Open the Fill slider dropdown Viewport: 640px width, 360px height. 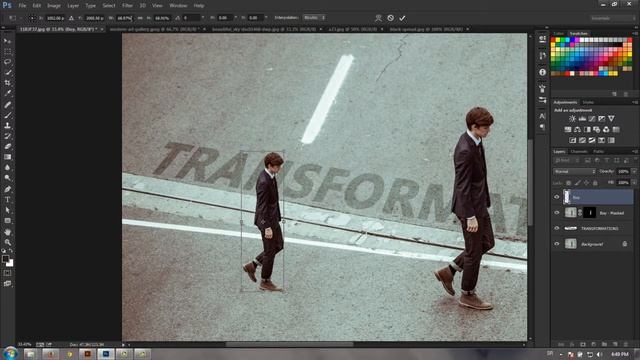(x=634, y=182)
